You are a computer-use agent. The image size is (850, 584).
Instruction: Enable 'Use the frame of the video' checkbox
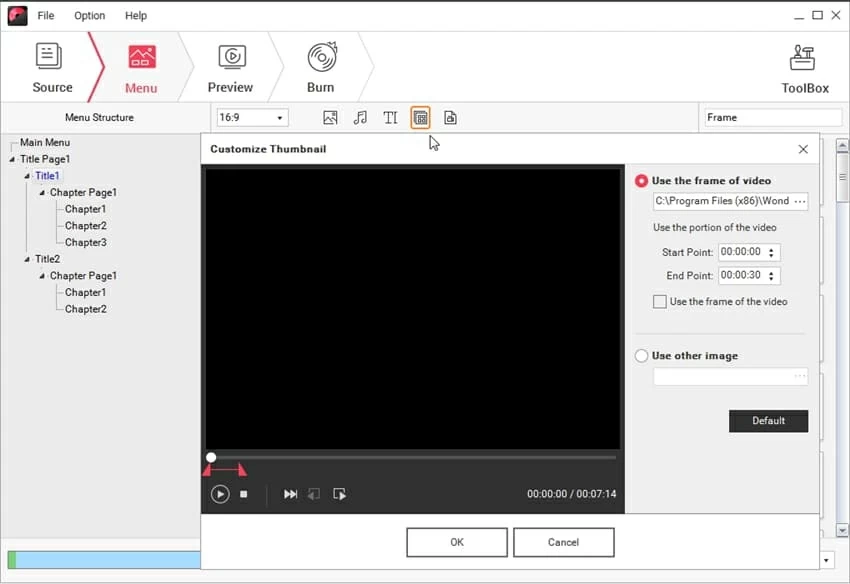659,302
